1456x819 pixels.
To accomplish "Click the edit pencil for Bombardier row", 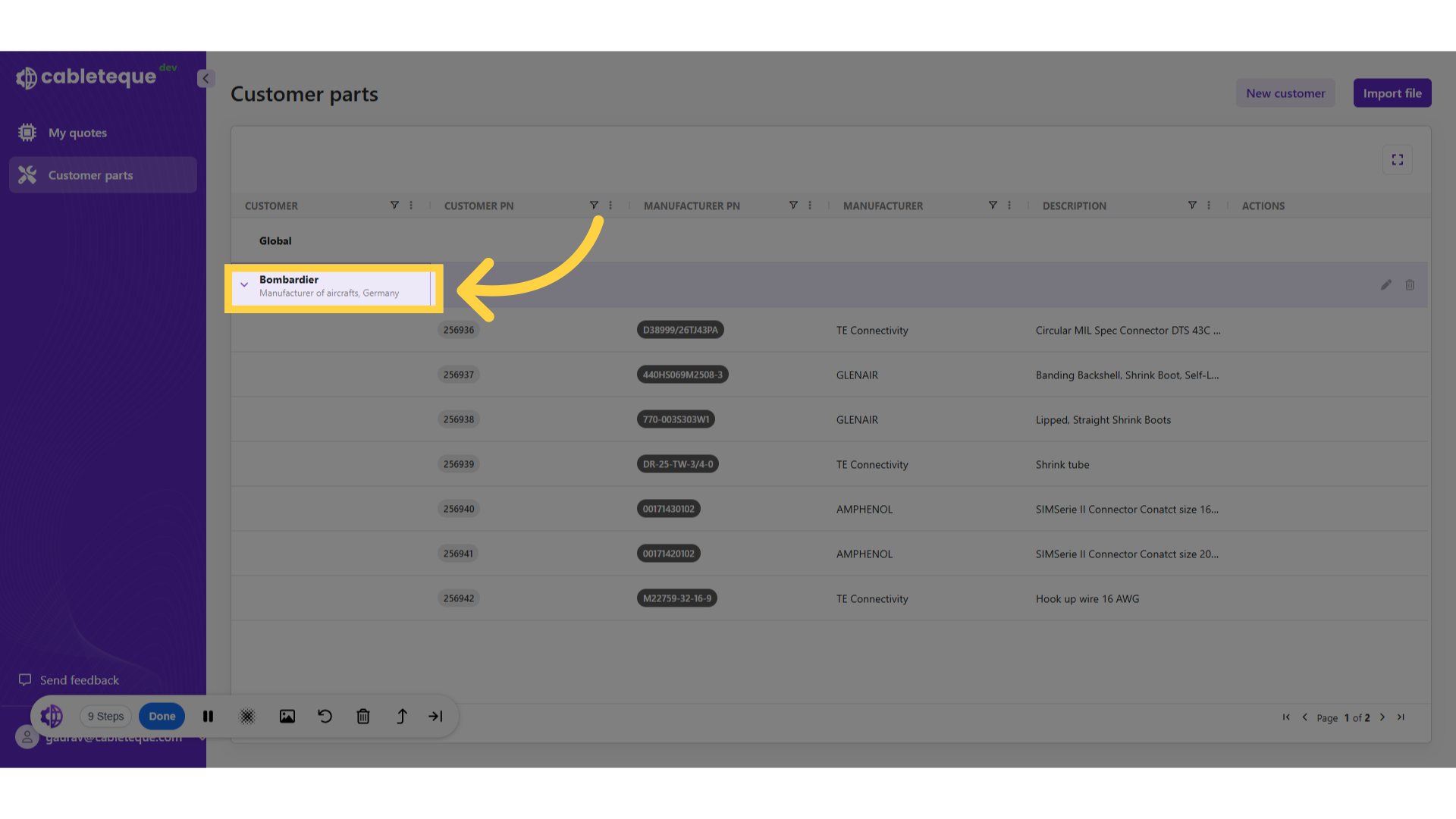I will [x=1385, y=285].
